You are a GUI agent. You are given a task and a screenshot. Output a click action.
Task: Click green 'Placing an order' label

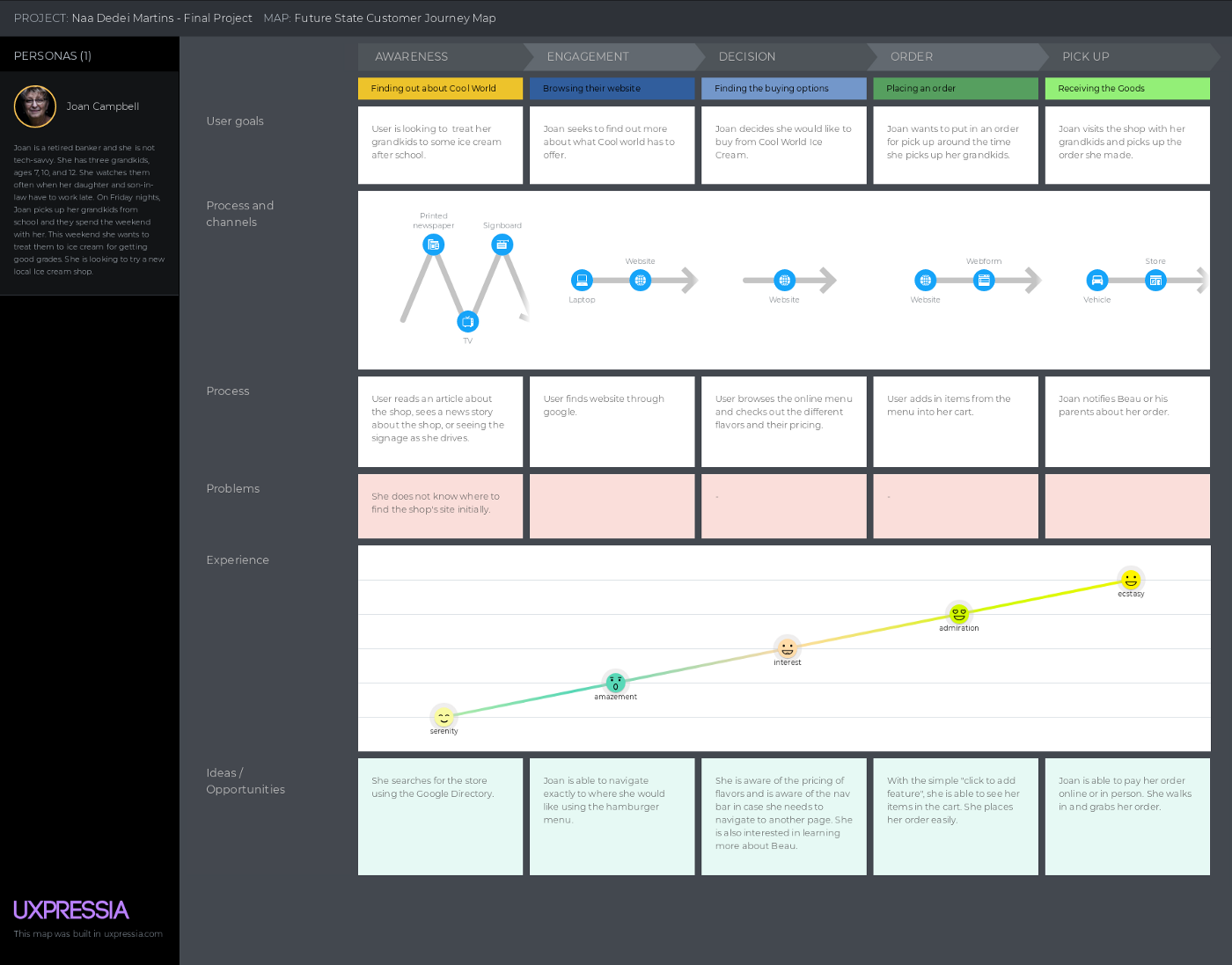[x=956, y=88]
